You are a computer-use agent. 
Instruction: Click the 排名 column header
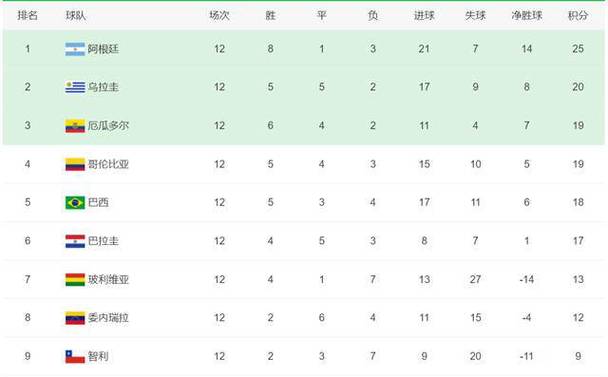click(28, 16)
